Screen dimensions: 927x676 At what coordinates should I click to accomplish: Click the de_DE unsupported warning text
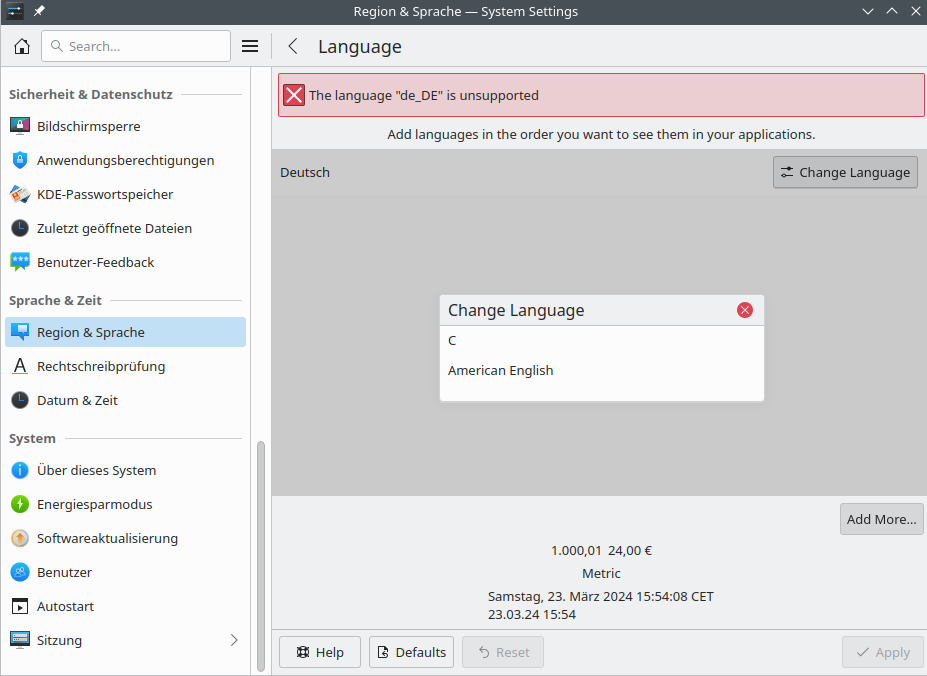424,95
